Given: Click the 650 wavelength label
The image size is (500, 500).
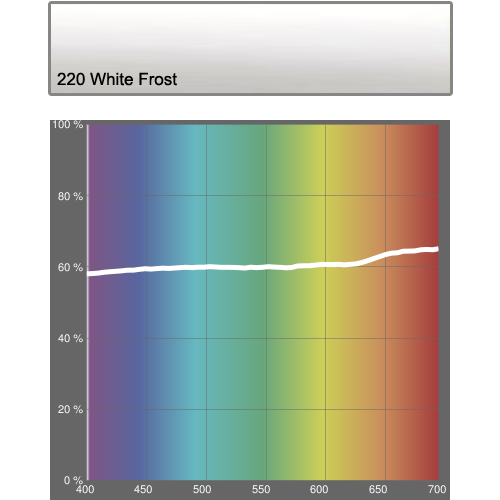Looking at the screenshot, I should coord(378,489).
